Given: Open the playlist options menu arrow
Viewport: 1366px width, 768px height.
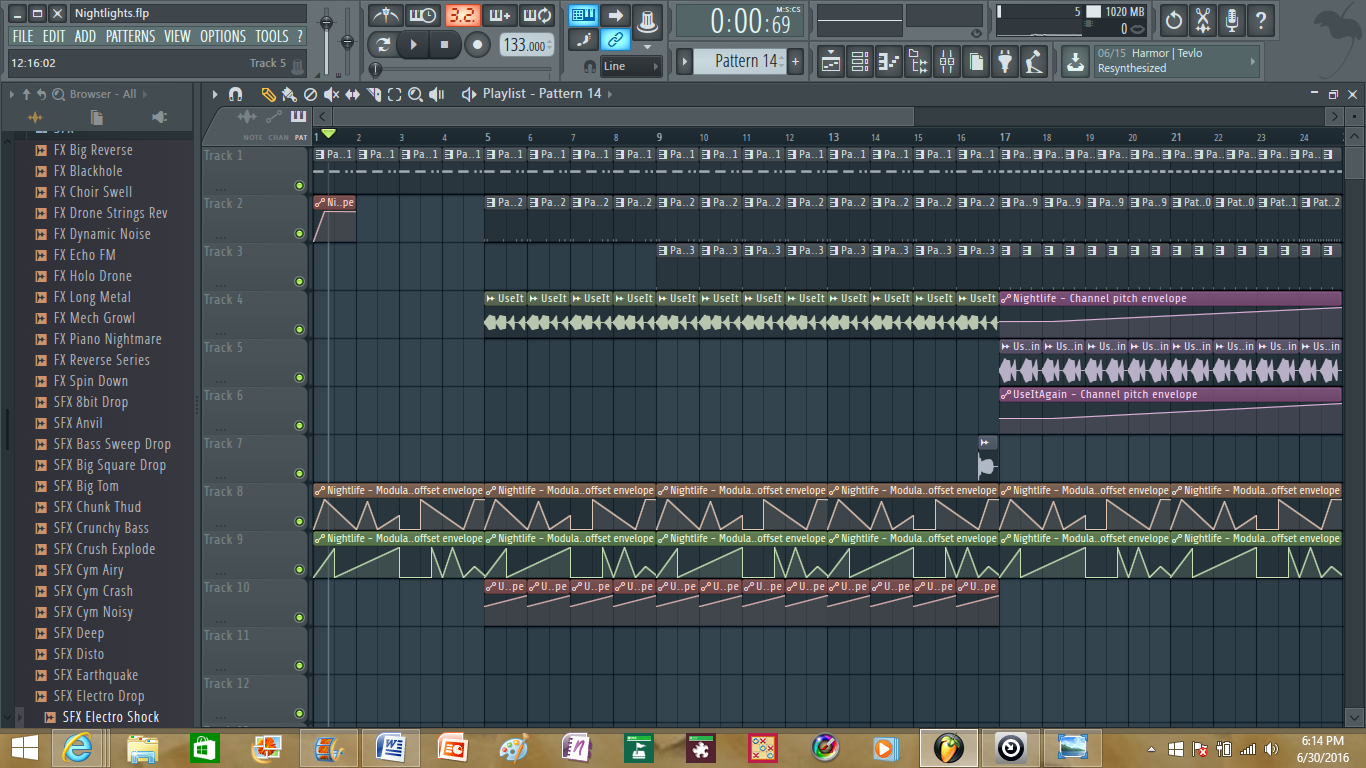Looking at the screenshot, I should (214, 94).
